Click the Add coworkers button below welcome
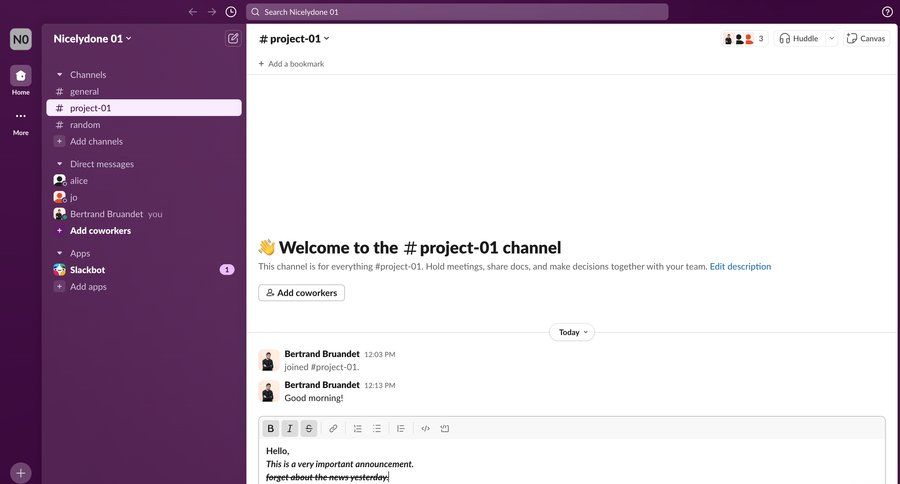This screenshot has width=900, height=484. tap(301, 293)
